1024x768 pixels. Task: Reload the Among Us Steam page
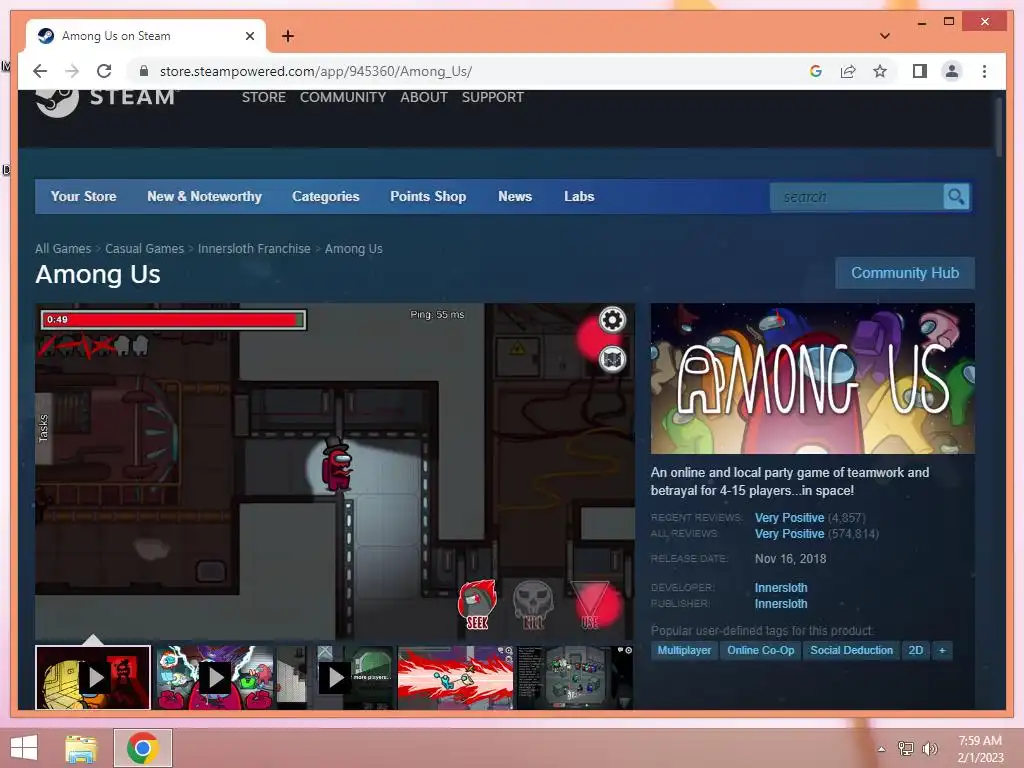click(x=104, y=71)
